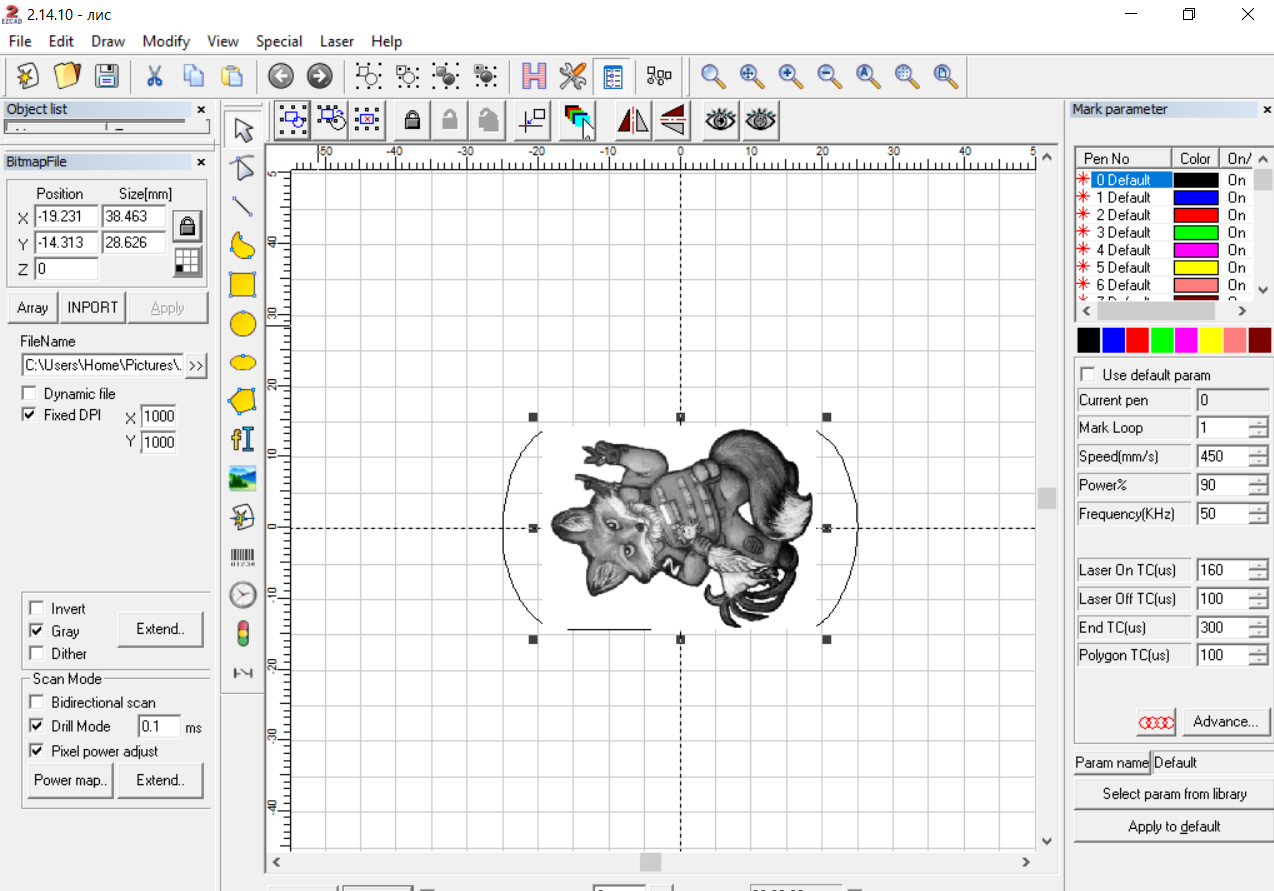Screen dimensions: 1274x891
Task: Open the Hatch tool (H icon)
Action: (x=534, y=76)
